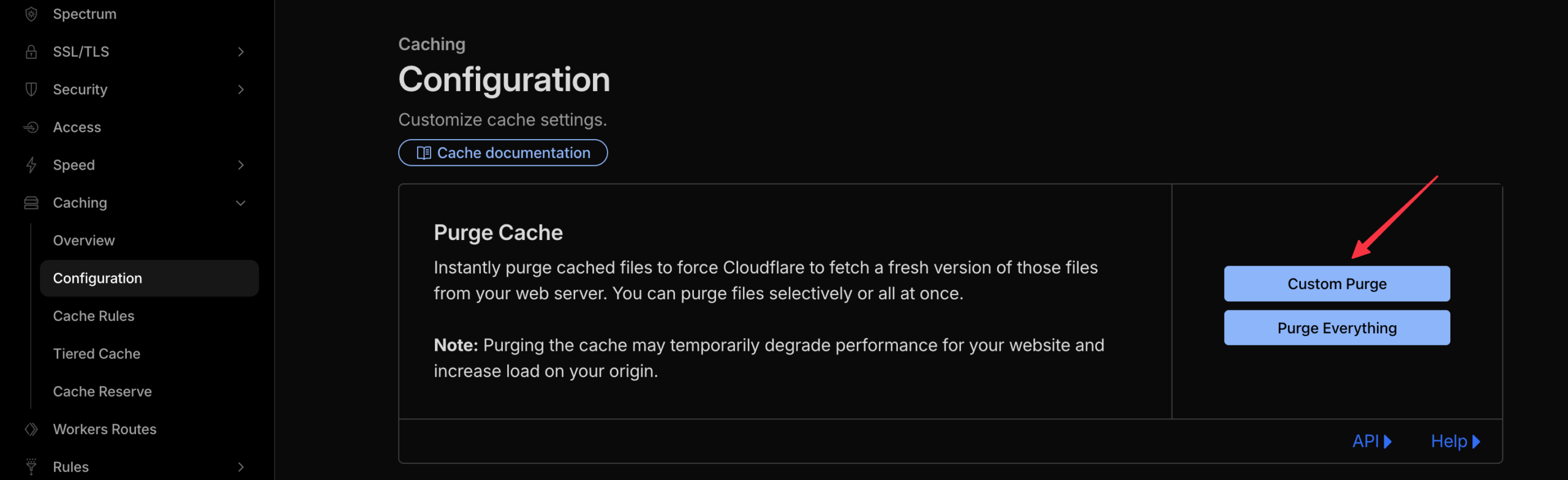Go to Cache Rules submenu item
Screen dimensions: 1568x480
click(94, 316)
